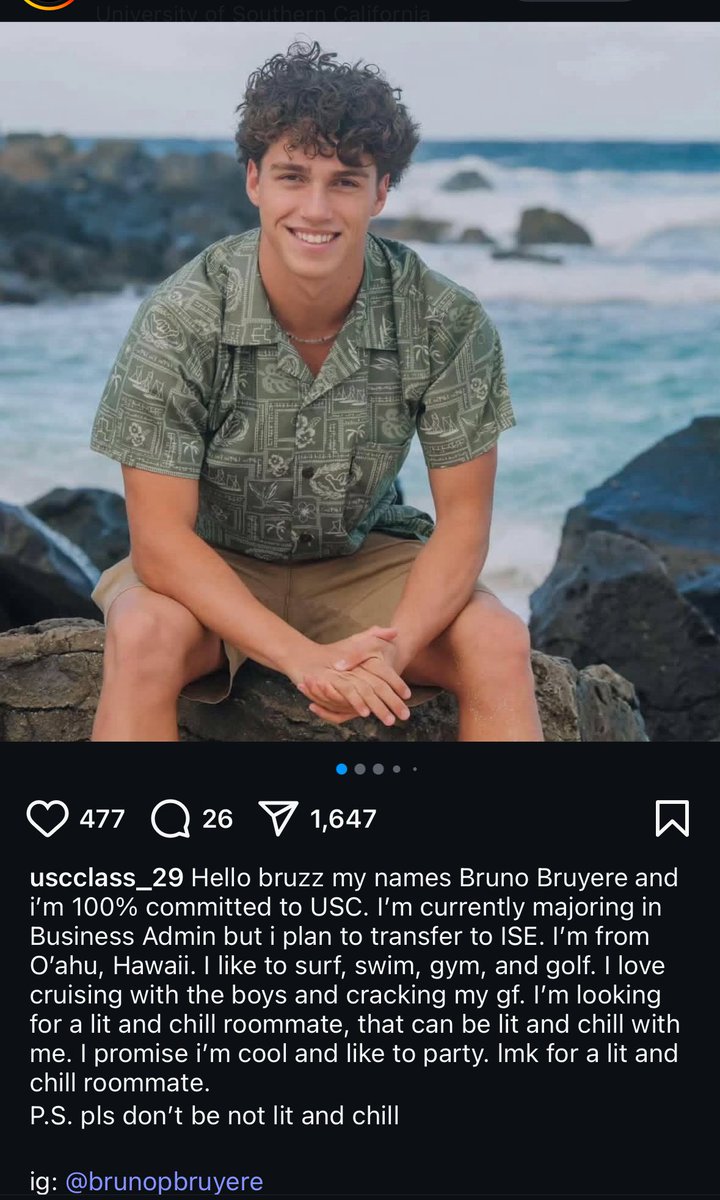Share the post using the paper plane icon
720x1200 pixels.
280,818
